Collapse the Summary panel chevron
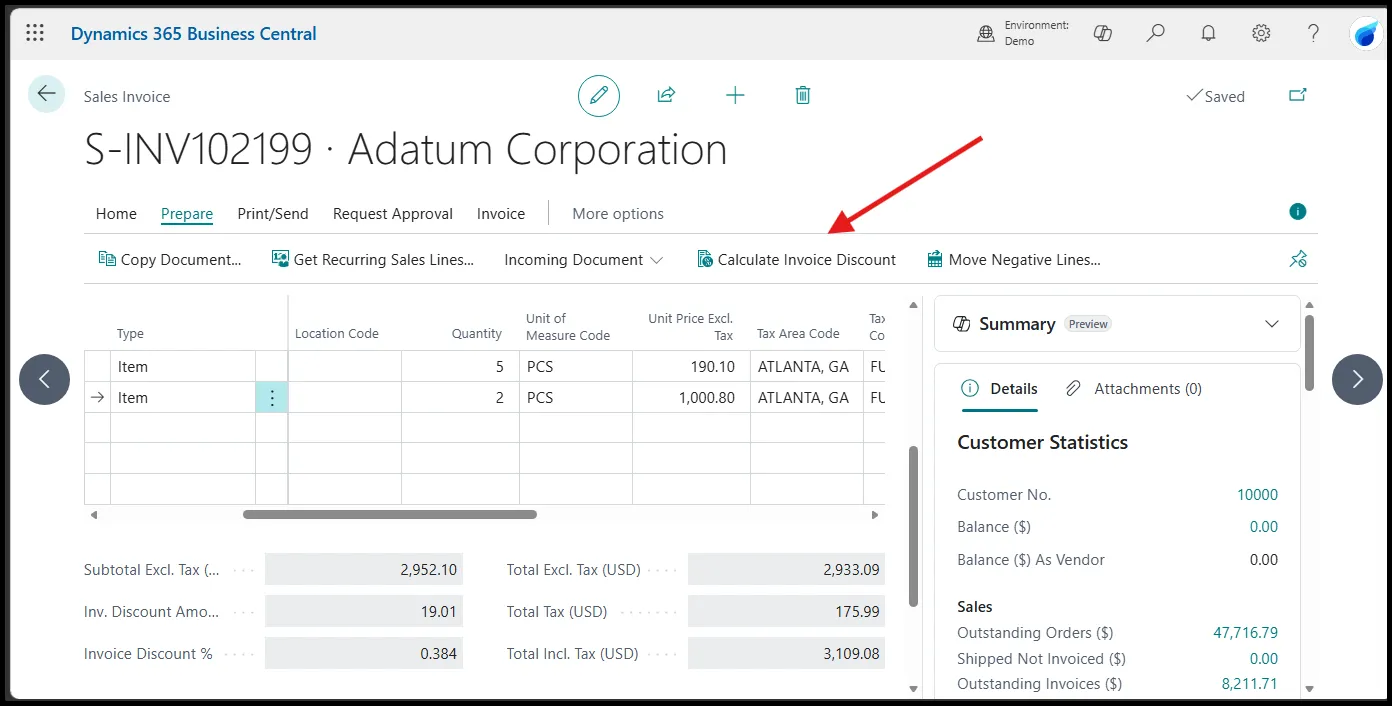This screenshot has width=1392, height=706. pyautogui.click(x=1272, y=324)
